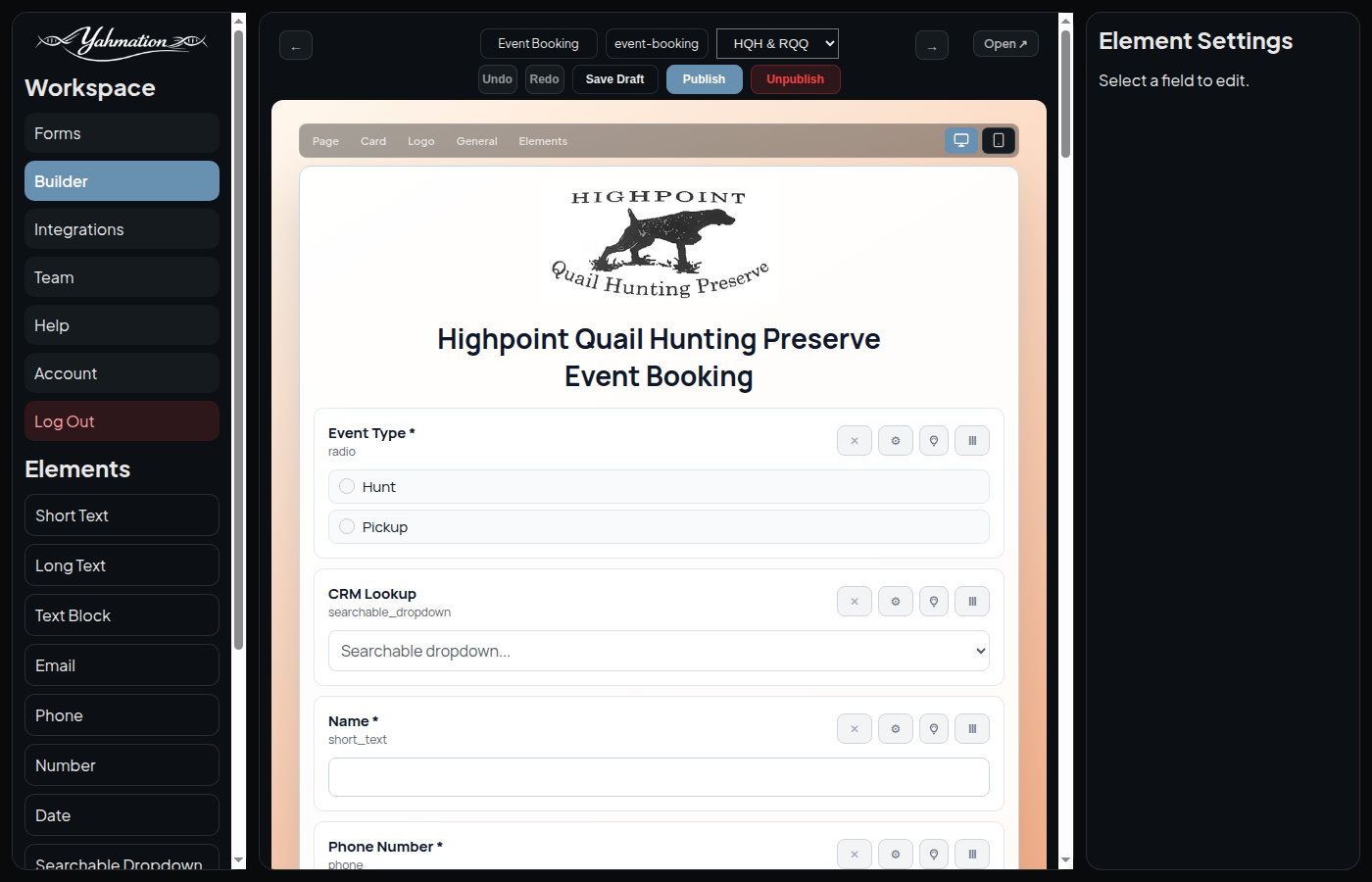Go to Account in the sidebar
This screenshot has width=1372, height=882.
pos(122,373)
